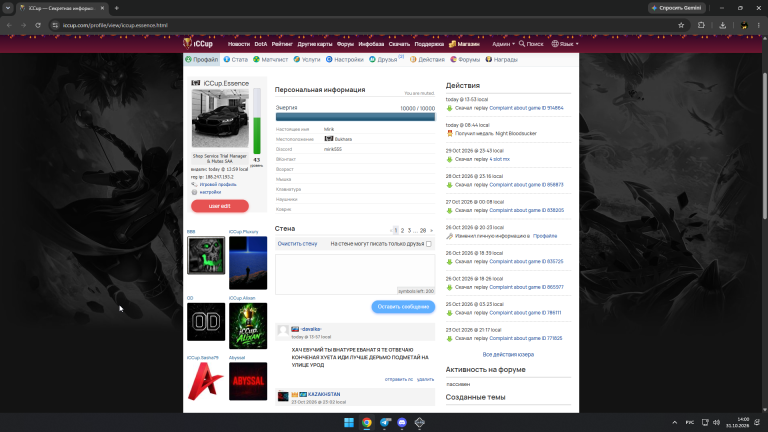Go to wall page 28
The image size is (768, 432).
click(x=423, y=230)
